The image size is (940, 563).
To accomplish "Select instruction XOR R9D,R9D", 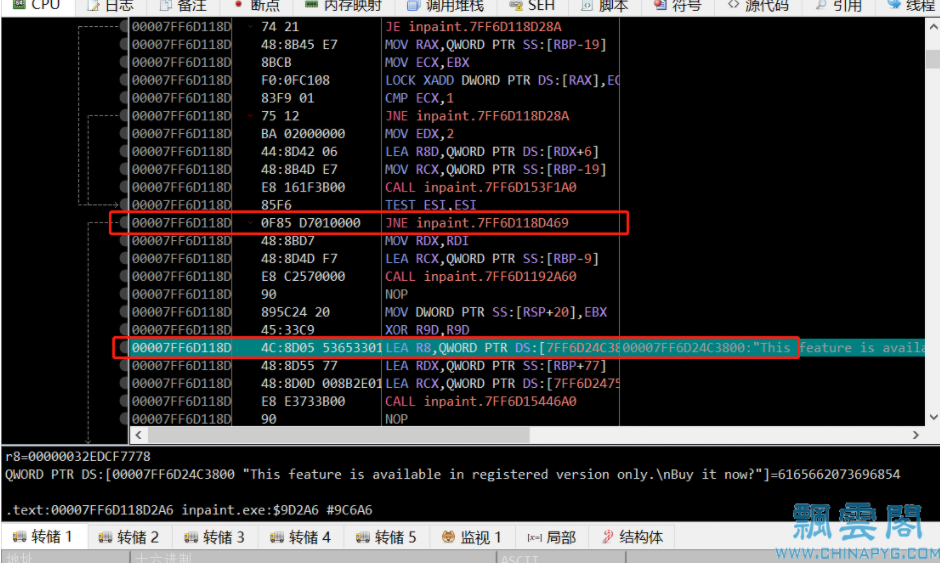I will (x=427, y=330).
